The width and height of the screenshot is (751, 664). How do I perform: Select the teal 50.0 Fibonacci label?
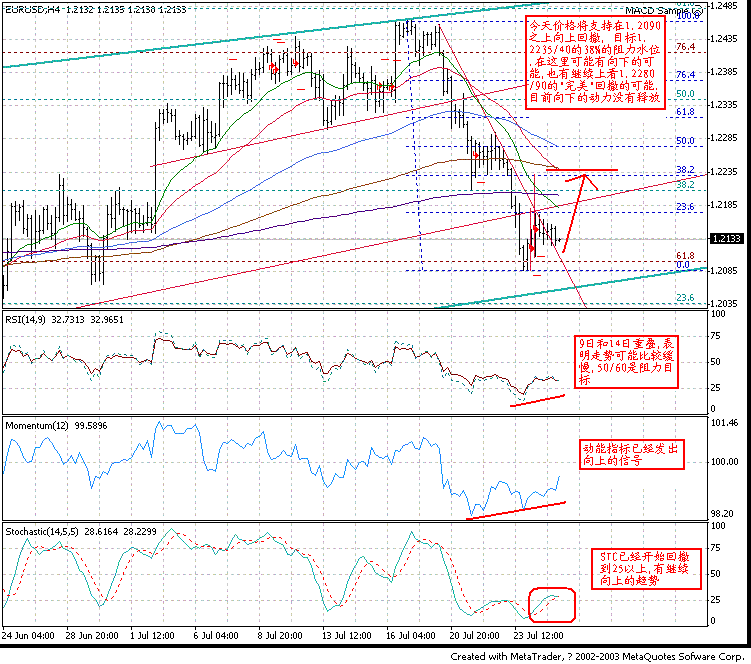tap(685, 94)
